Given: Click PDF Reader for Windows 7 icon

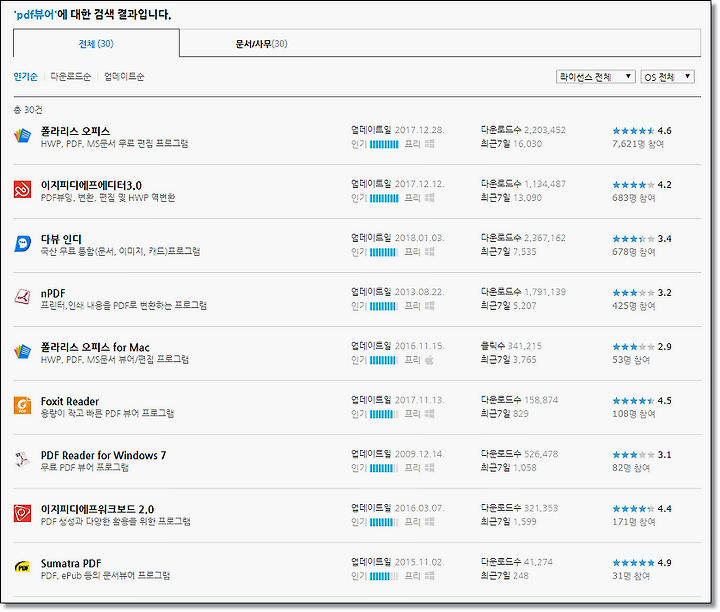Looking at the screenshot, I should (22, 459).
